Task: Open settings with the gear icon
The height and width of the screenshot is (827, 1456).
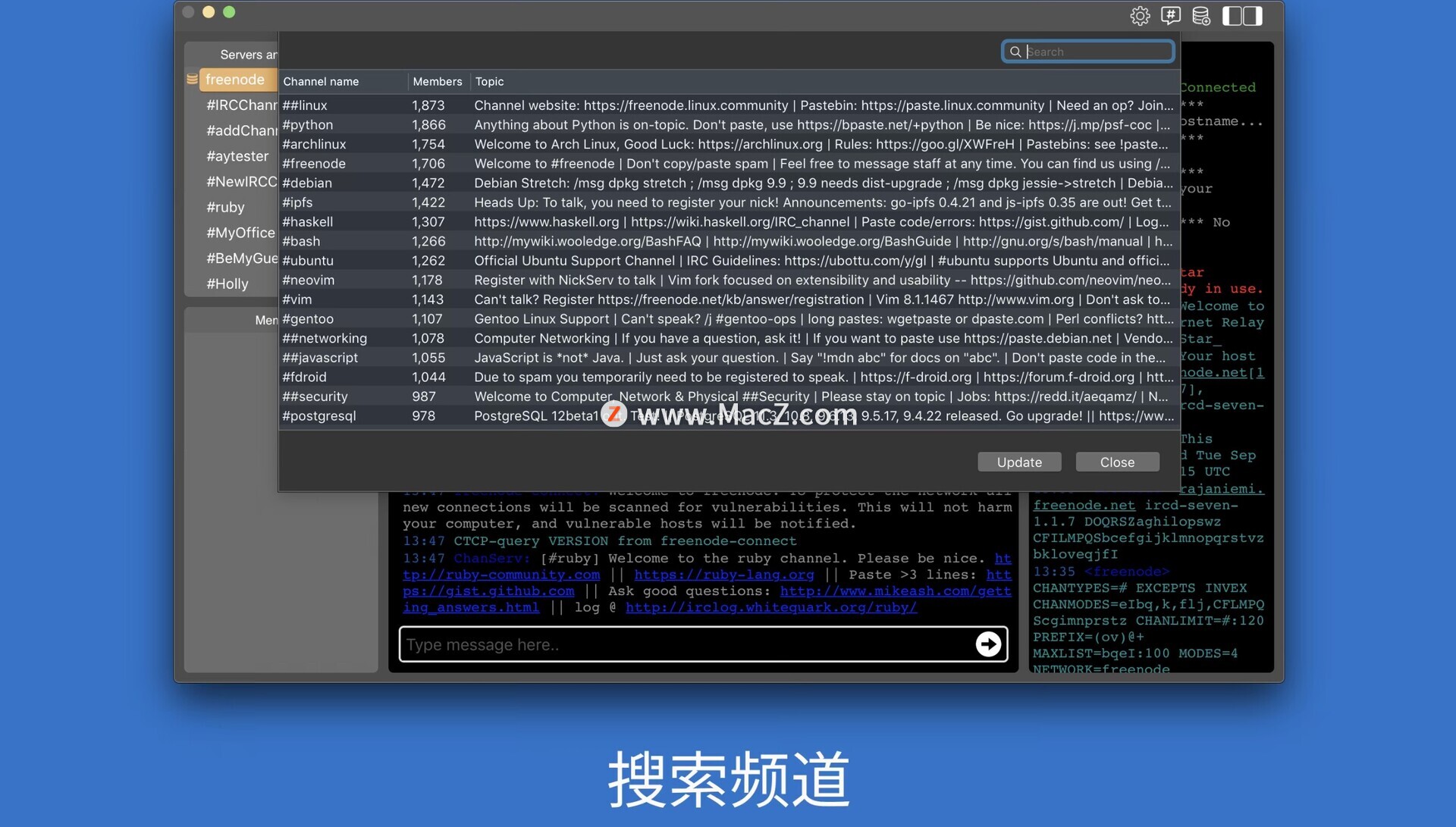Action: pos(1139,16)
